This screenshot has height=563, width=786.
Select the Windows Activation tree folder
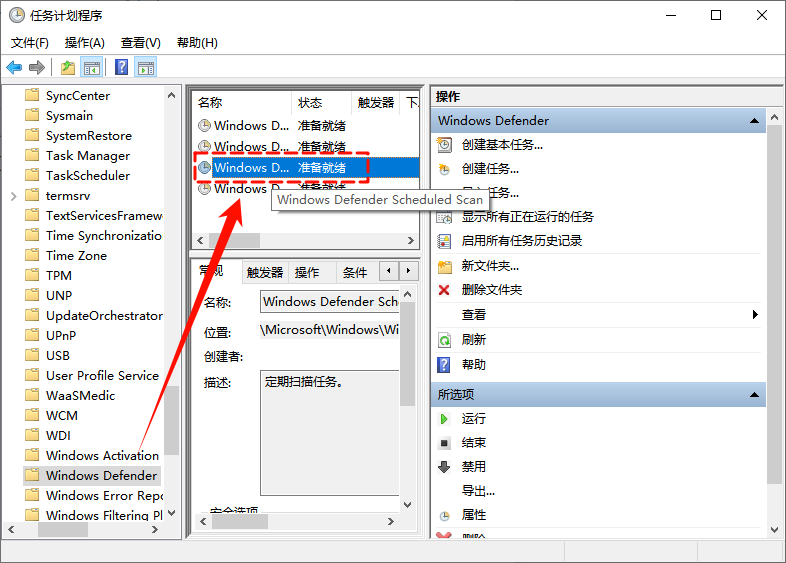point(102,455)
